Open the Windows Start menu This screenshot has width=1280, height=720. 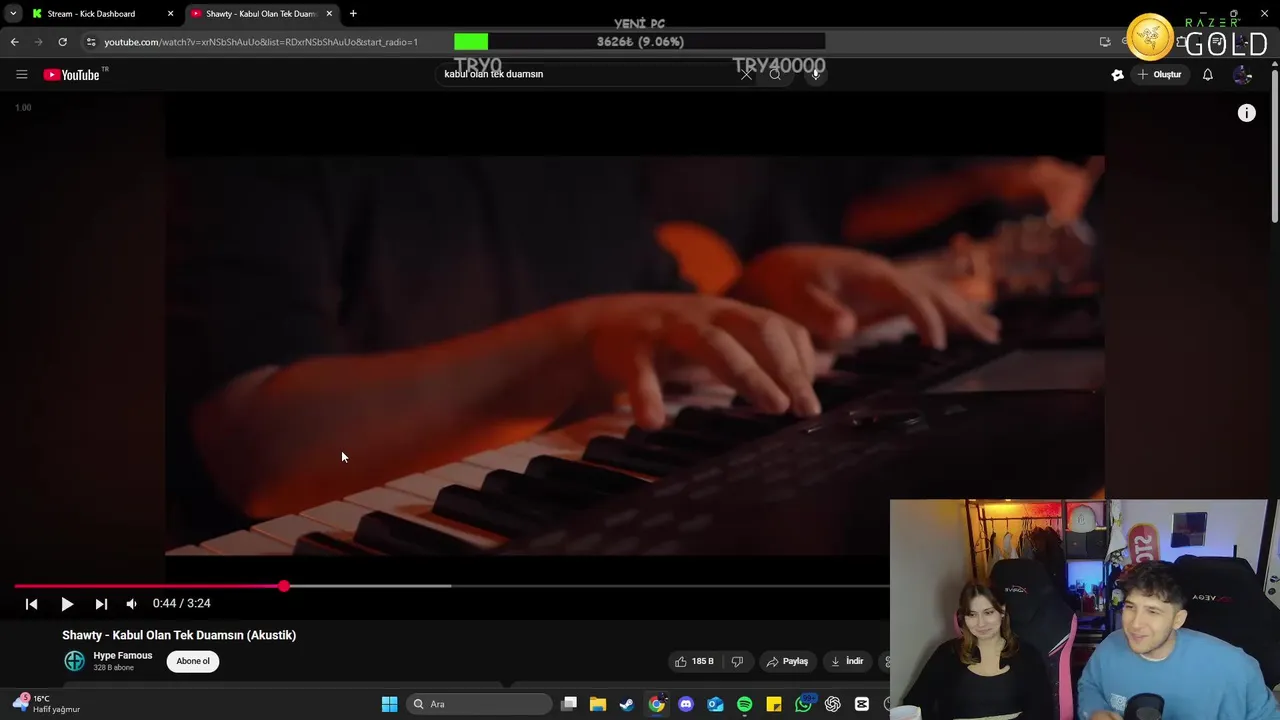pyautogui.click(x=389, y=704)
